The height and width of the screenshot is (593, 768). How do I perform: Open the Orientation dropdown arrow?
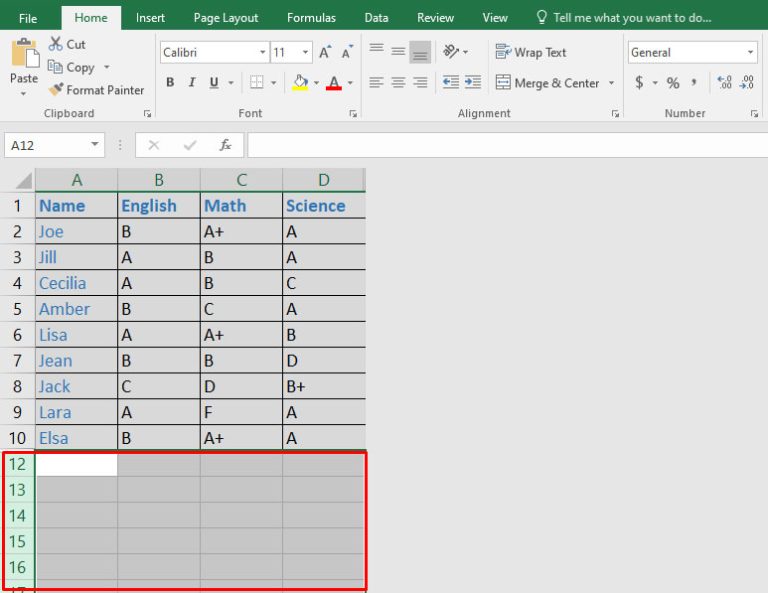click(465, 52)
